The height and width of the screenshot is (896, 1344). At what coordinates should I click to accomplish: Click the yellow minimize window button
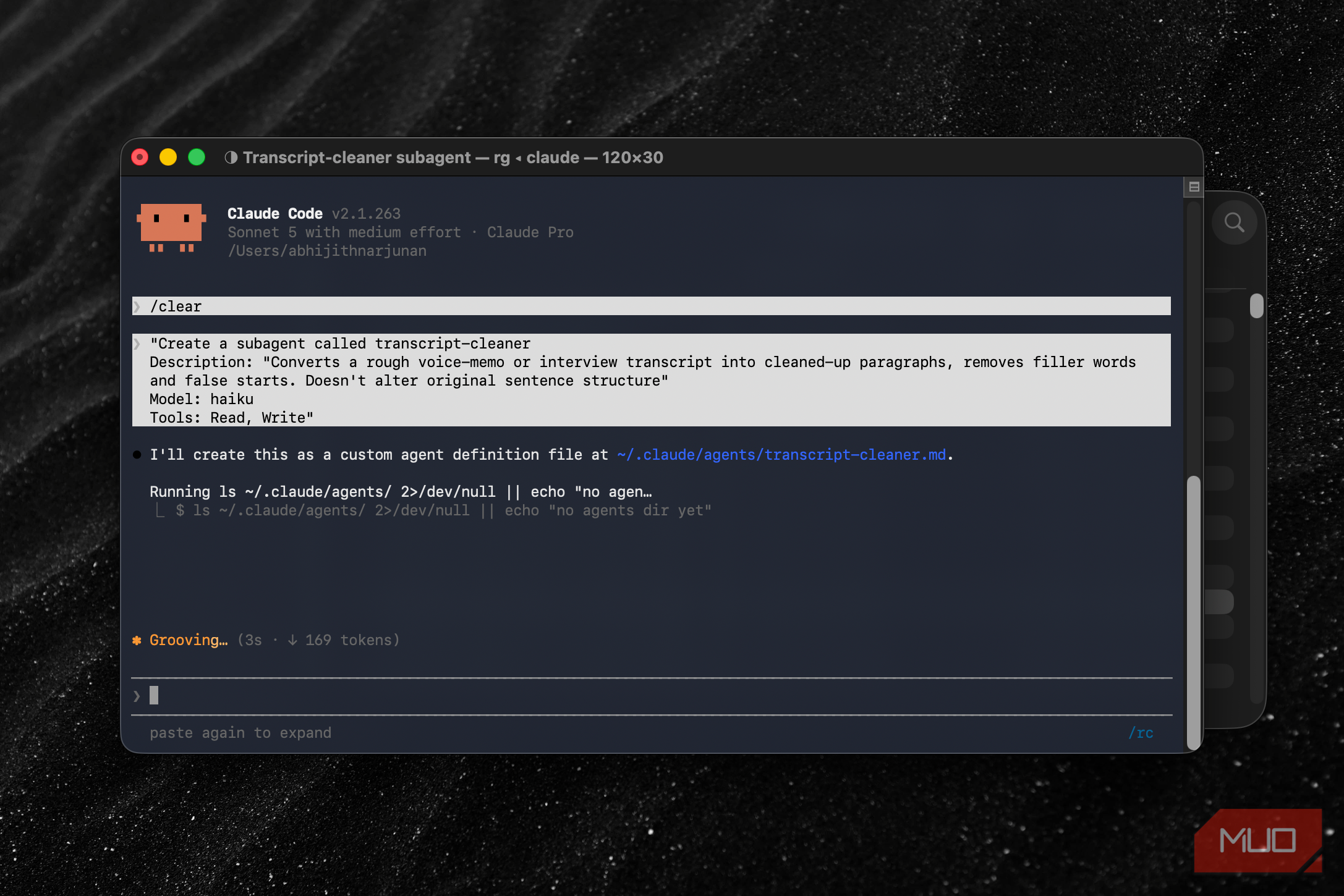coord(168,158)
